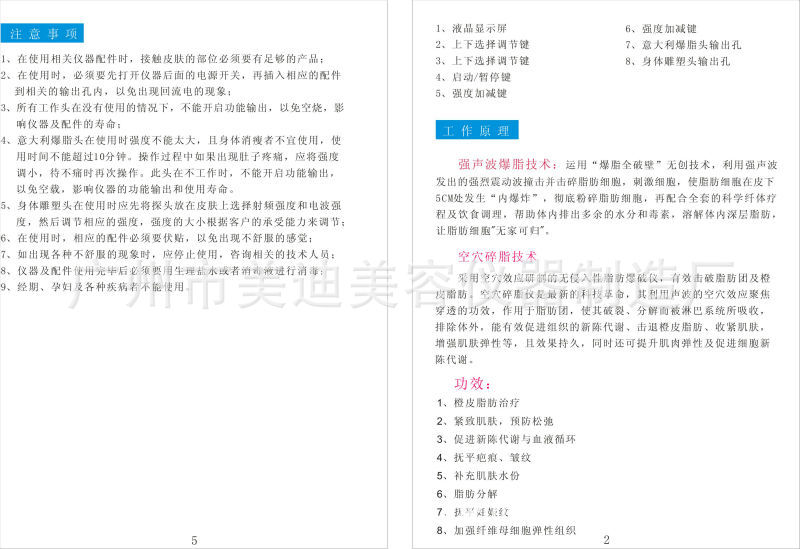
Task: Select item 4、启动/暂停键
Action: 473,78
